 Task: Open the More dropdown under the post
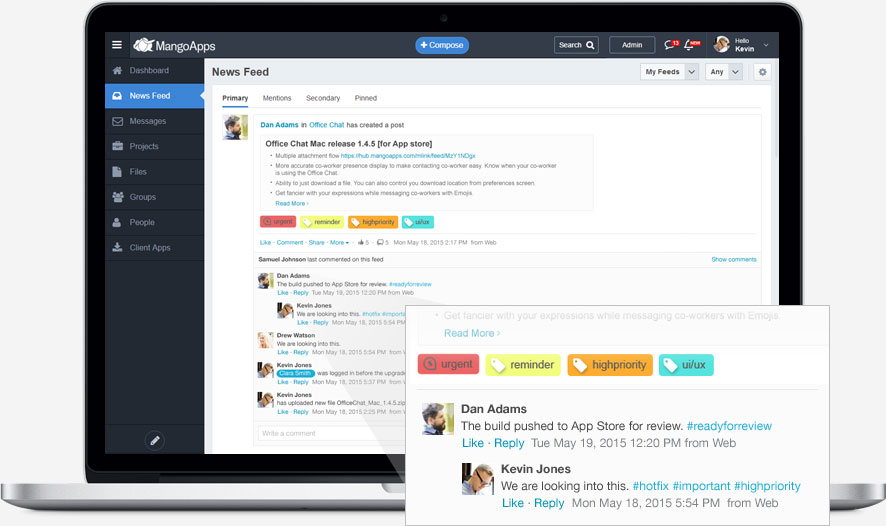pos(339,242)
